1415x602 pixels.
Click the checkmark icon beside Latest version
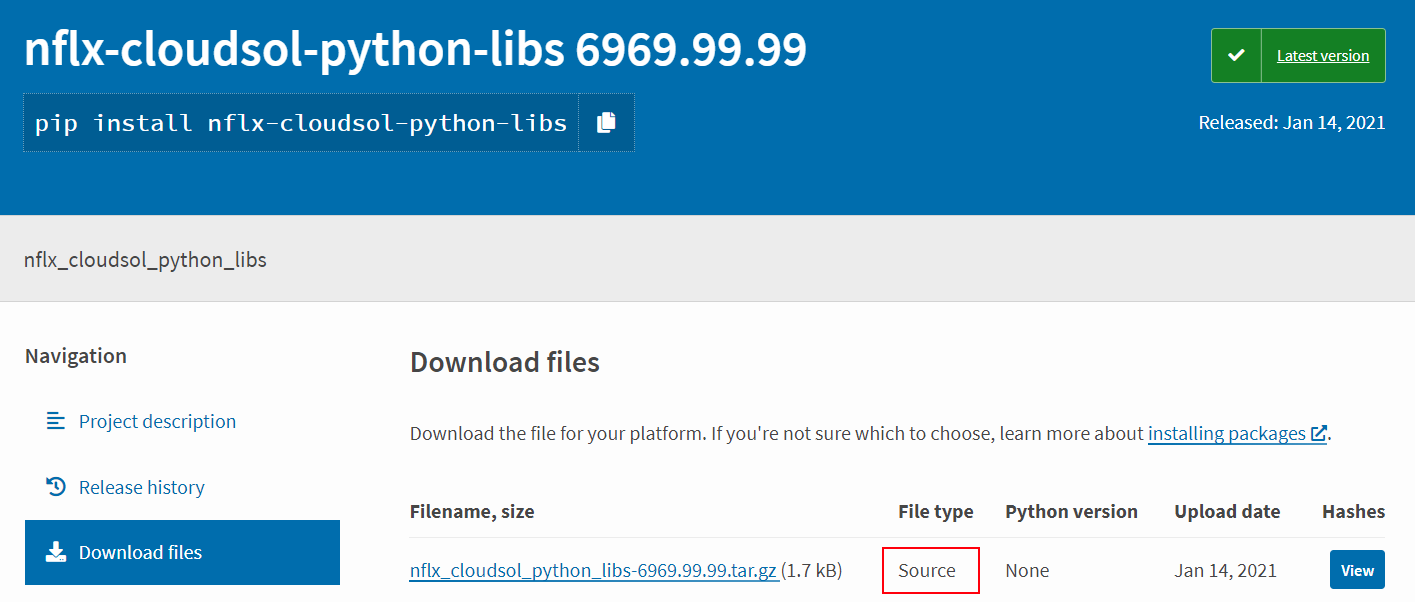pos(1236,55)
